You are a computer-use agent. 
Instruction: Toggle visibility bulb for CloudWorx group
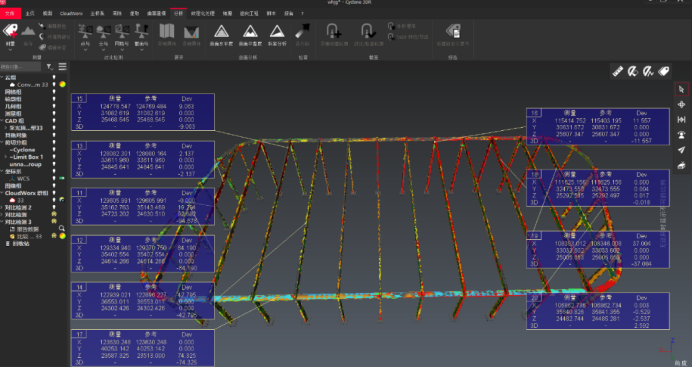click(54, 193)
